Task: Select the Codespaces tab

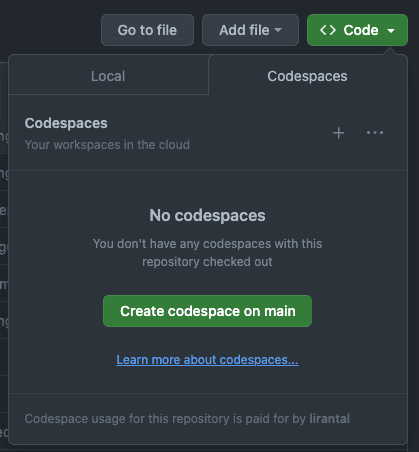Action: (307, 76)
